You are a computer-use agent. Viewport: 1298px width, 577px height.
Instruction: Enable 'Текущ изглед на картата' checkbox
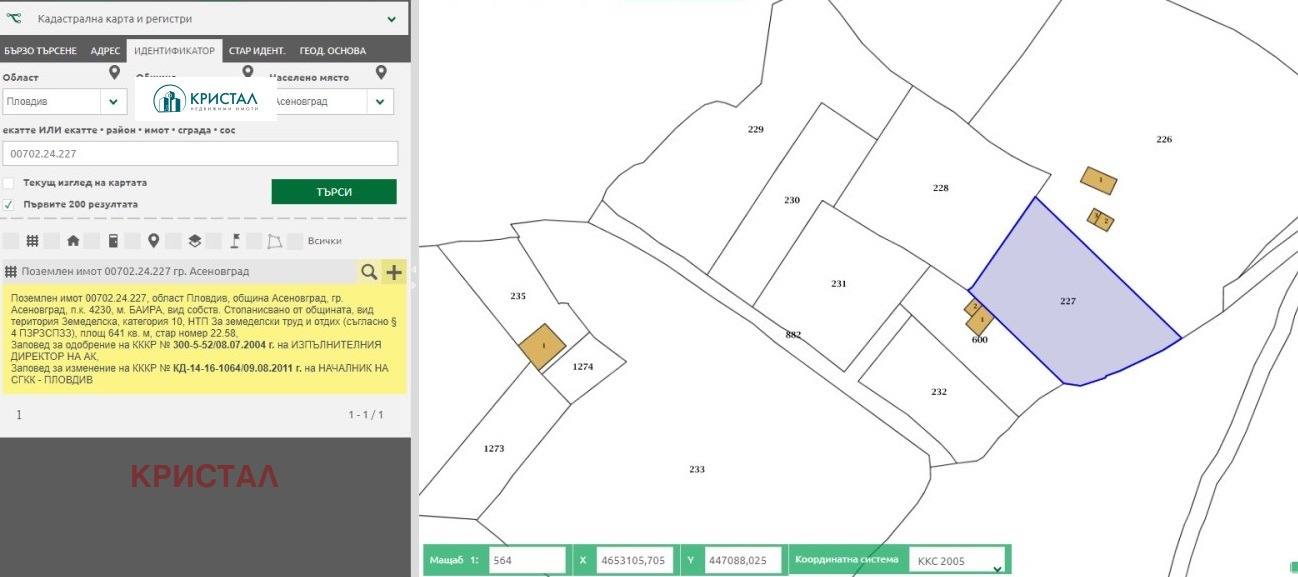[x=9, y=183]
